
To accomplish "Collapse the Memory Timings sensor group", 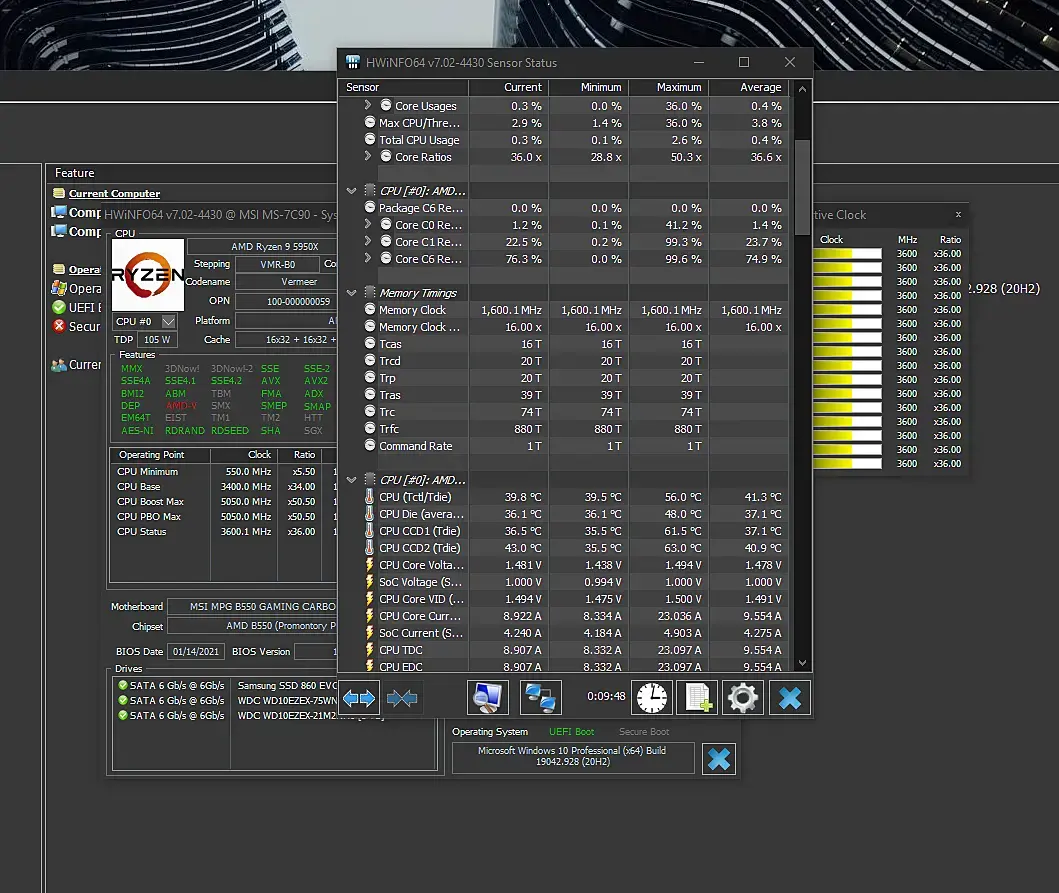I will 351,293.
